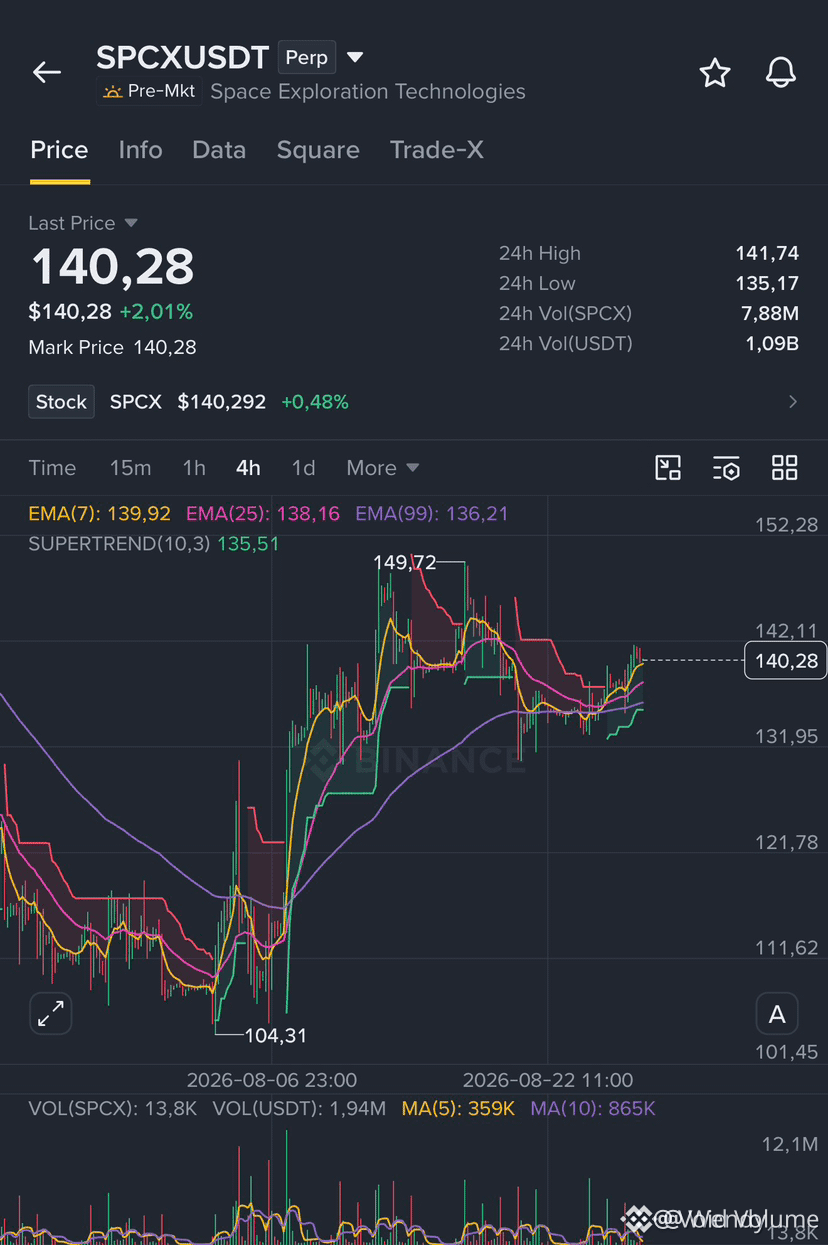Toggle the auto-scale A button
Screen dimensions: 828x1245
coord(777,1014)
